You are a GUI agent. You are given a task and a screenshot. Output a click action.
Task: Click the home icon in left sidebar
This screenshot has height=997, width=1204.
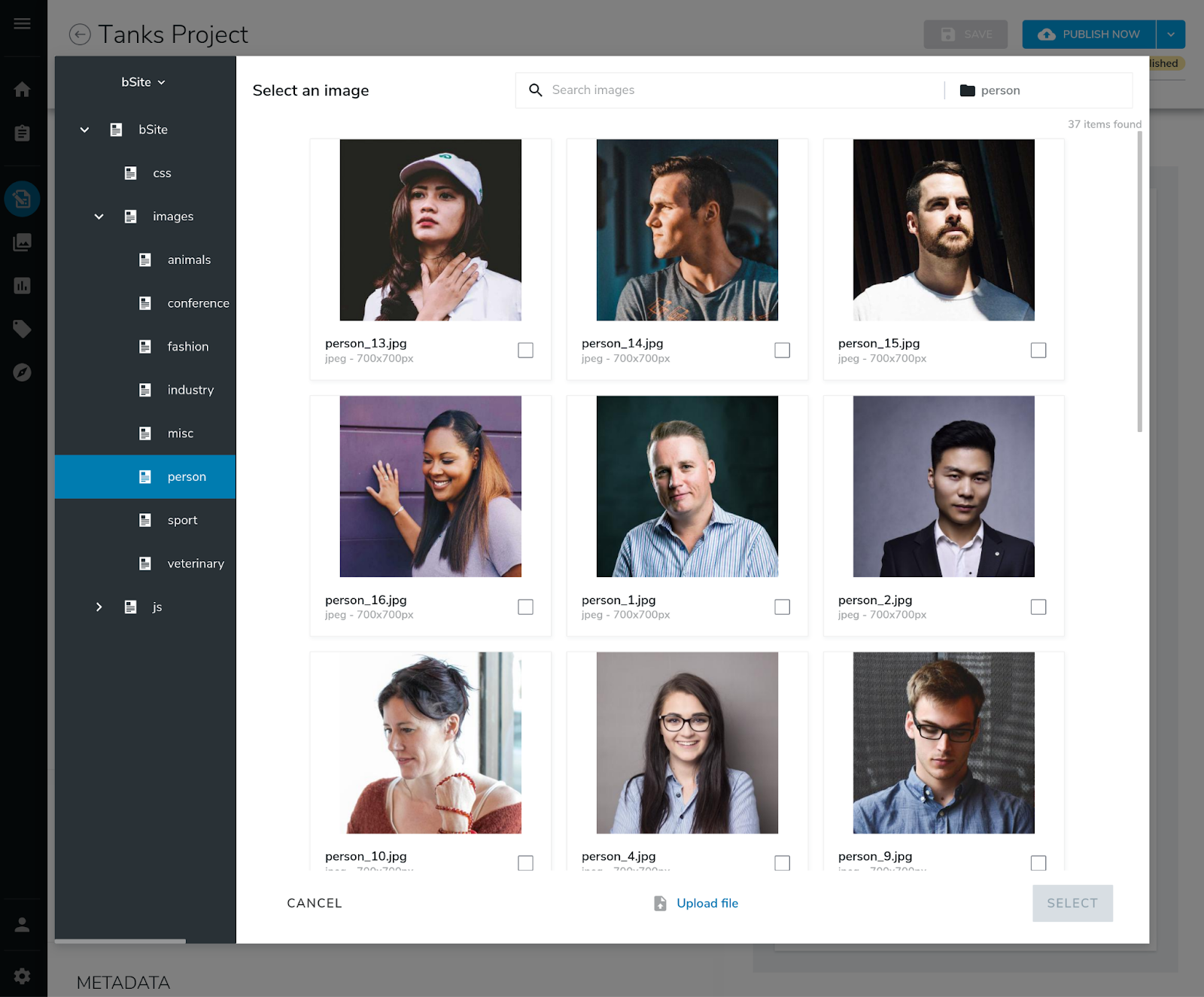click(22, 90)
